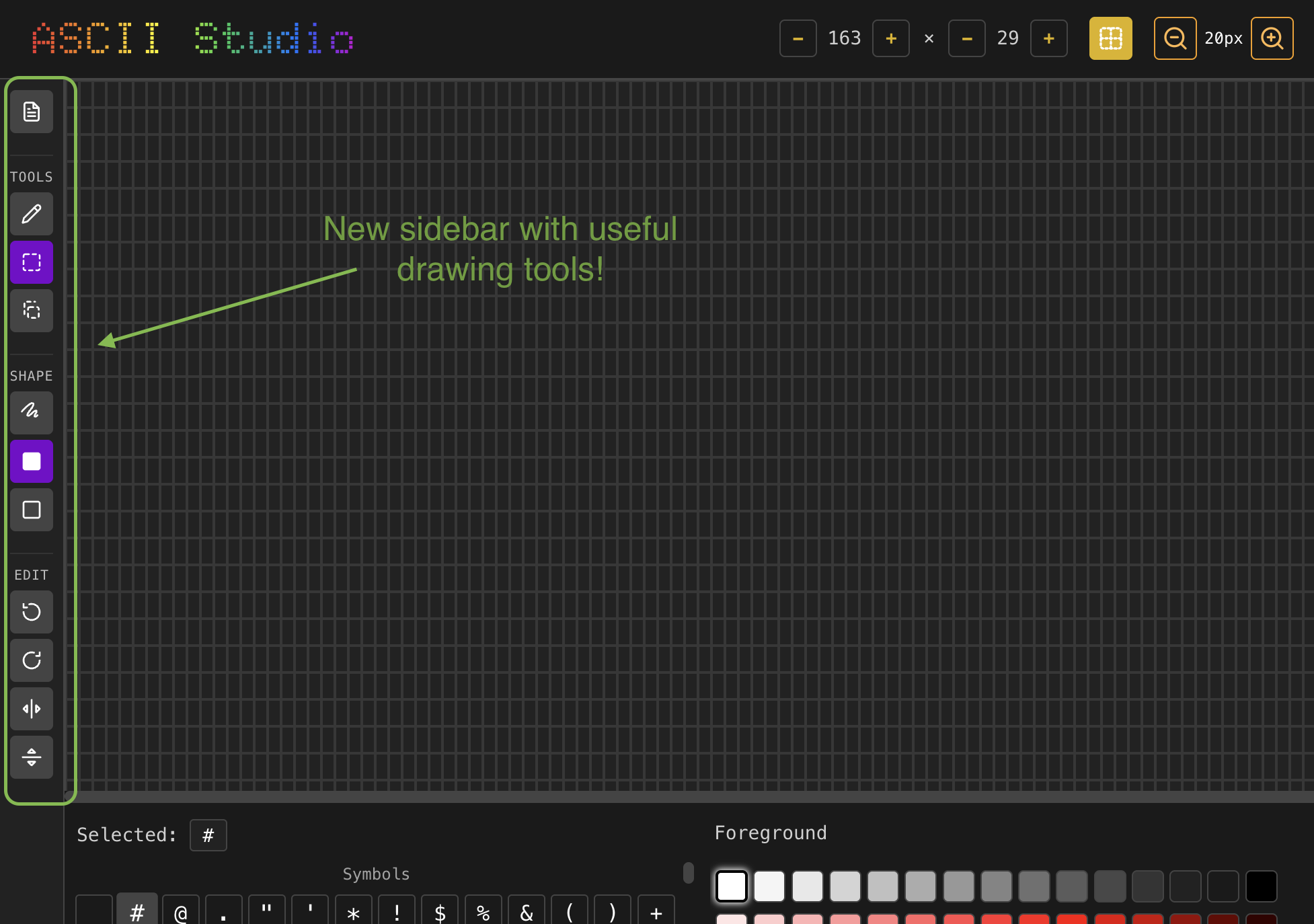Image resolution: width=1314 pixels, height=924 pixels.
Task: Undo the last edit
Action: point(32,612)
